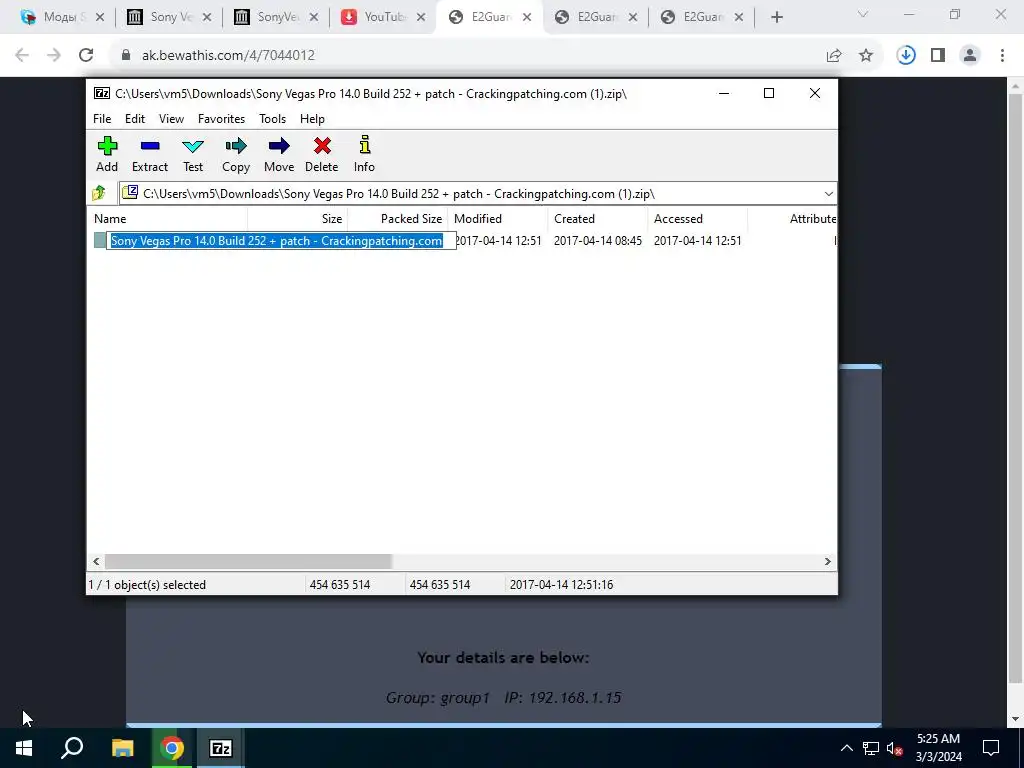Open Info for the selected item

tap(364, 155)
